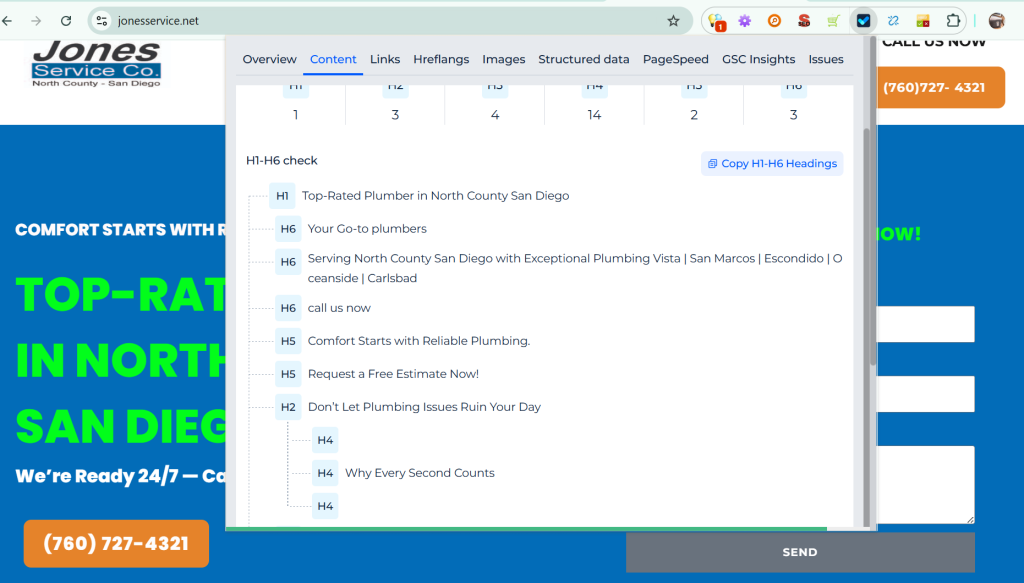The height and width of the screenshot is (583, 1024).
Task: Open the site information icon in address bar
Action: click(x=101, y=21)
